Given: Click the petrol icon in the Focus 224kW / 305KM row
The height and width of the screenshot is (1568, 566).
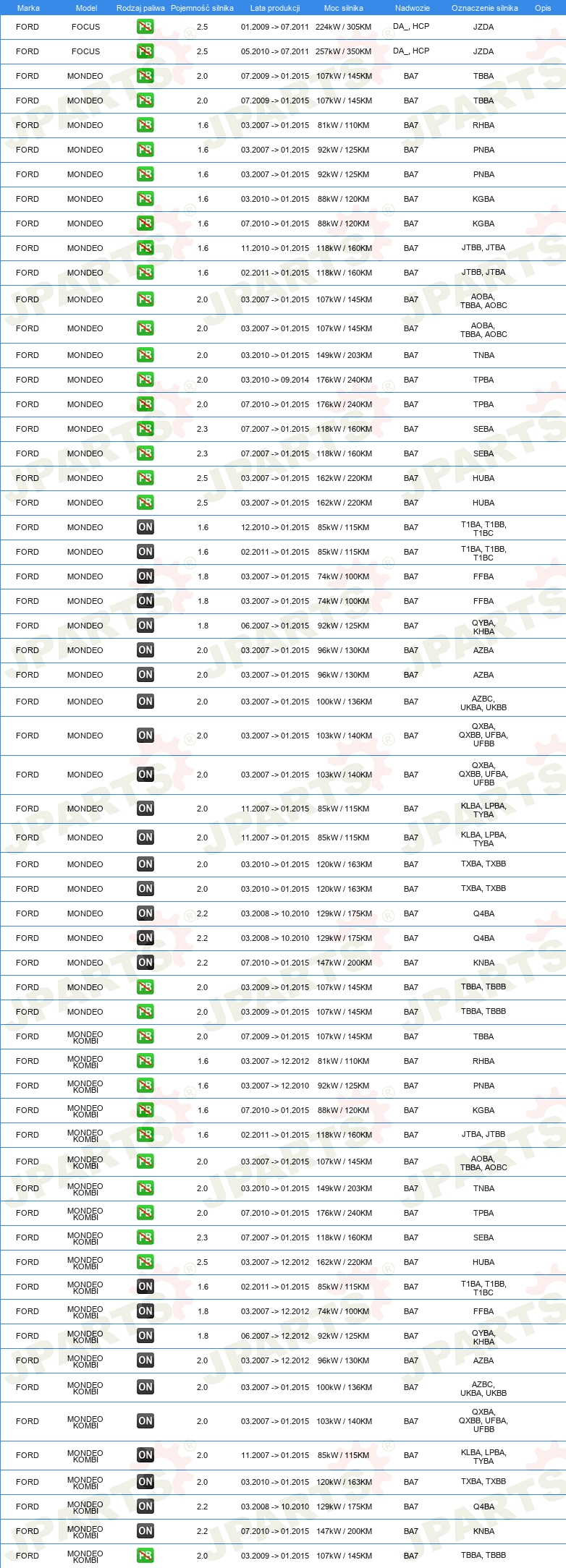Looking at the screenshot, I should coord(145,27).
